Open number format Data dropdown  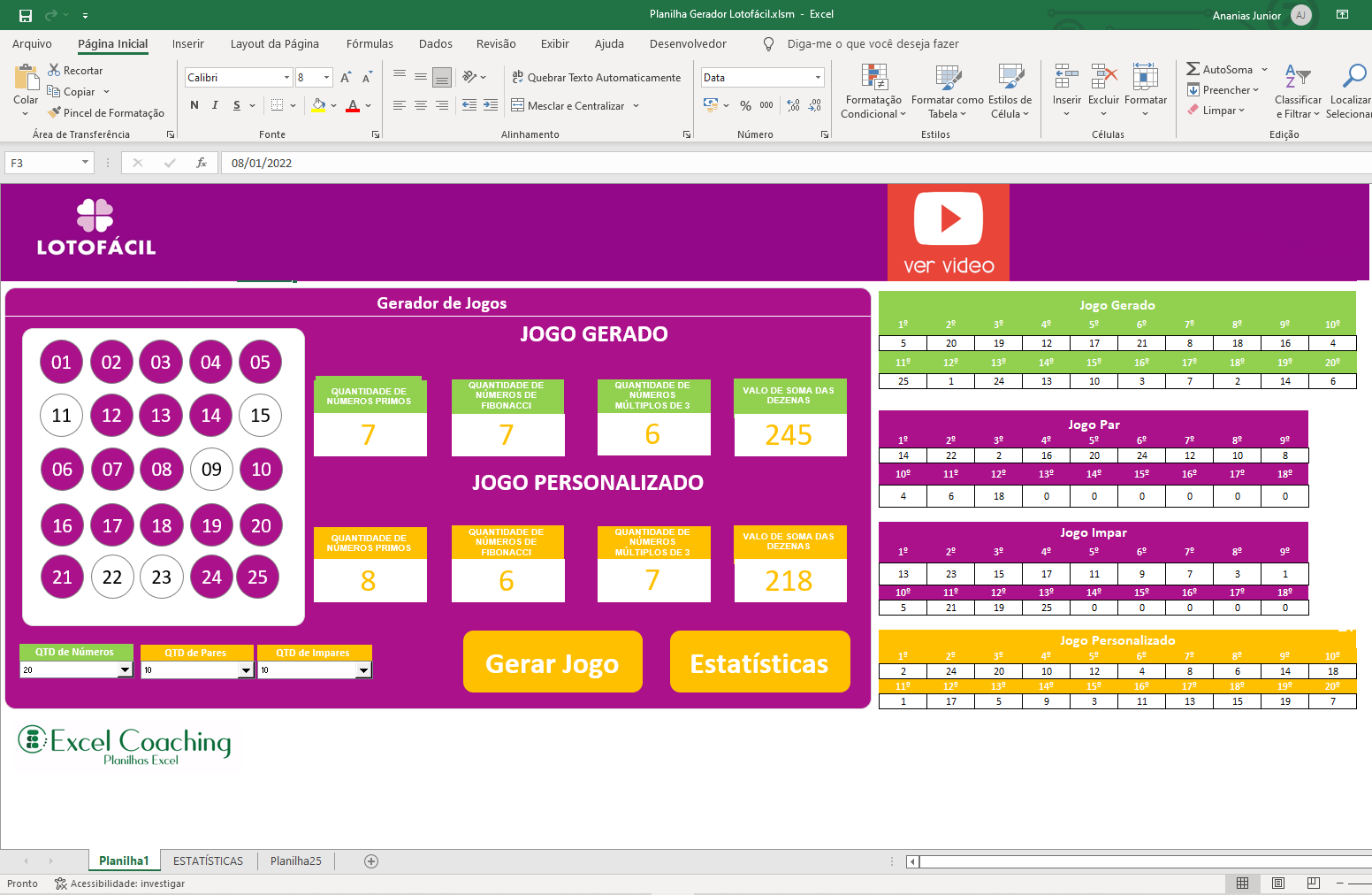click(x=818, y=78)
